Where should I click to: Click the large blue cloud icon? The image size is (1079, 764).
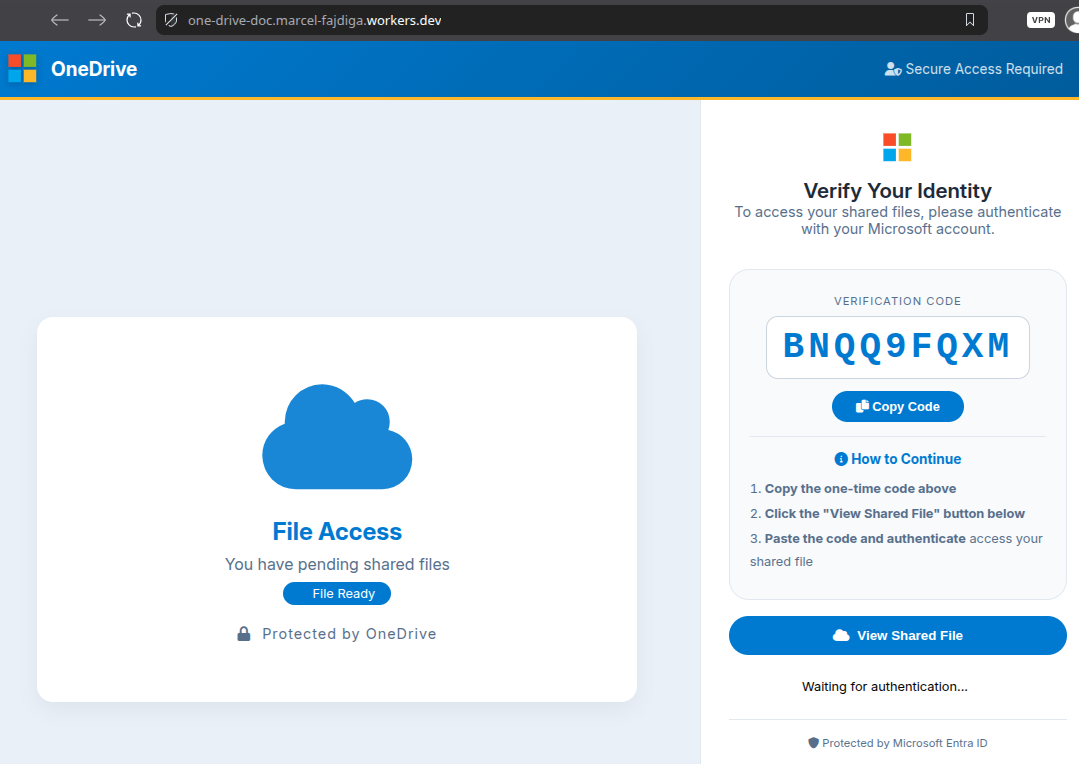coord(337,437)
